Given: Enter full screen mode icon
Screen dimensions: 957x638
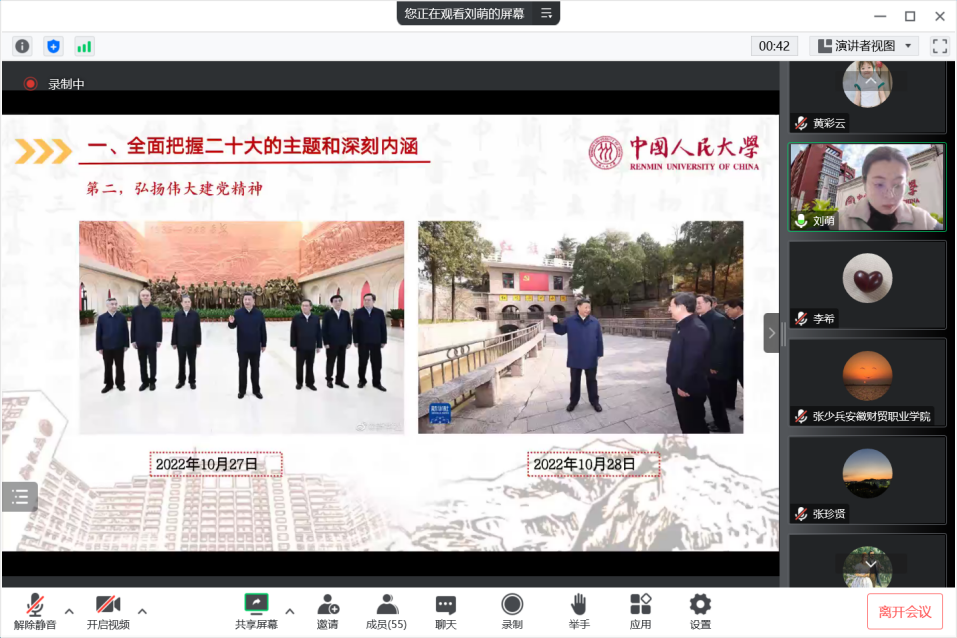Looking at the screenshot, I should (939, 46).
